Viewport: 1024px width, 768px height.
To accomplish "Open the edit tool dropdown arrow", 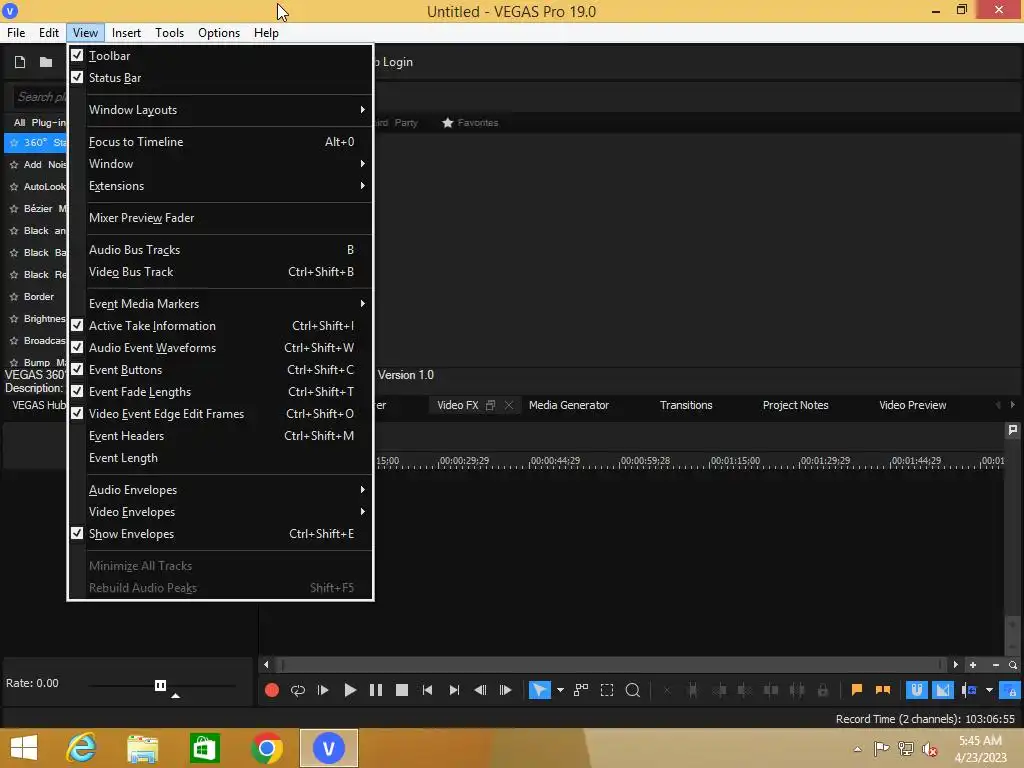I will coord(560,690).
